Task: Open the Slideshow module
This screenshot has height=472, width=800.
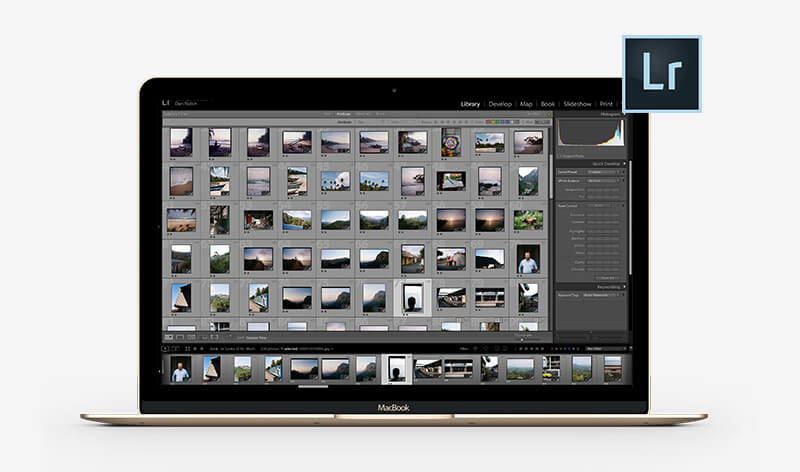Action: (x=577, y=104)
